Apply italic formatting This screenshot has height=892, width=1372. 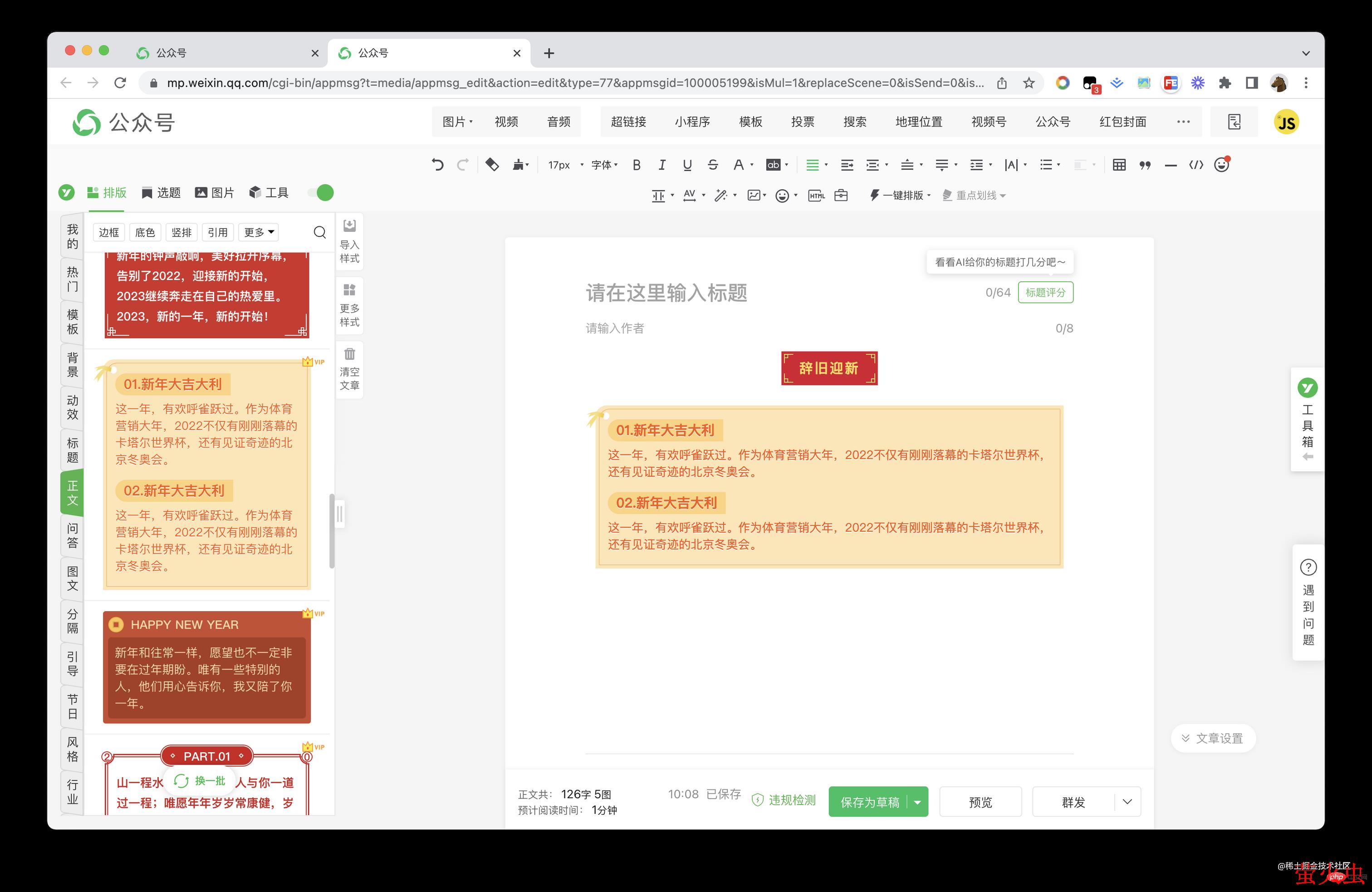point(662,165)
